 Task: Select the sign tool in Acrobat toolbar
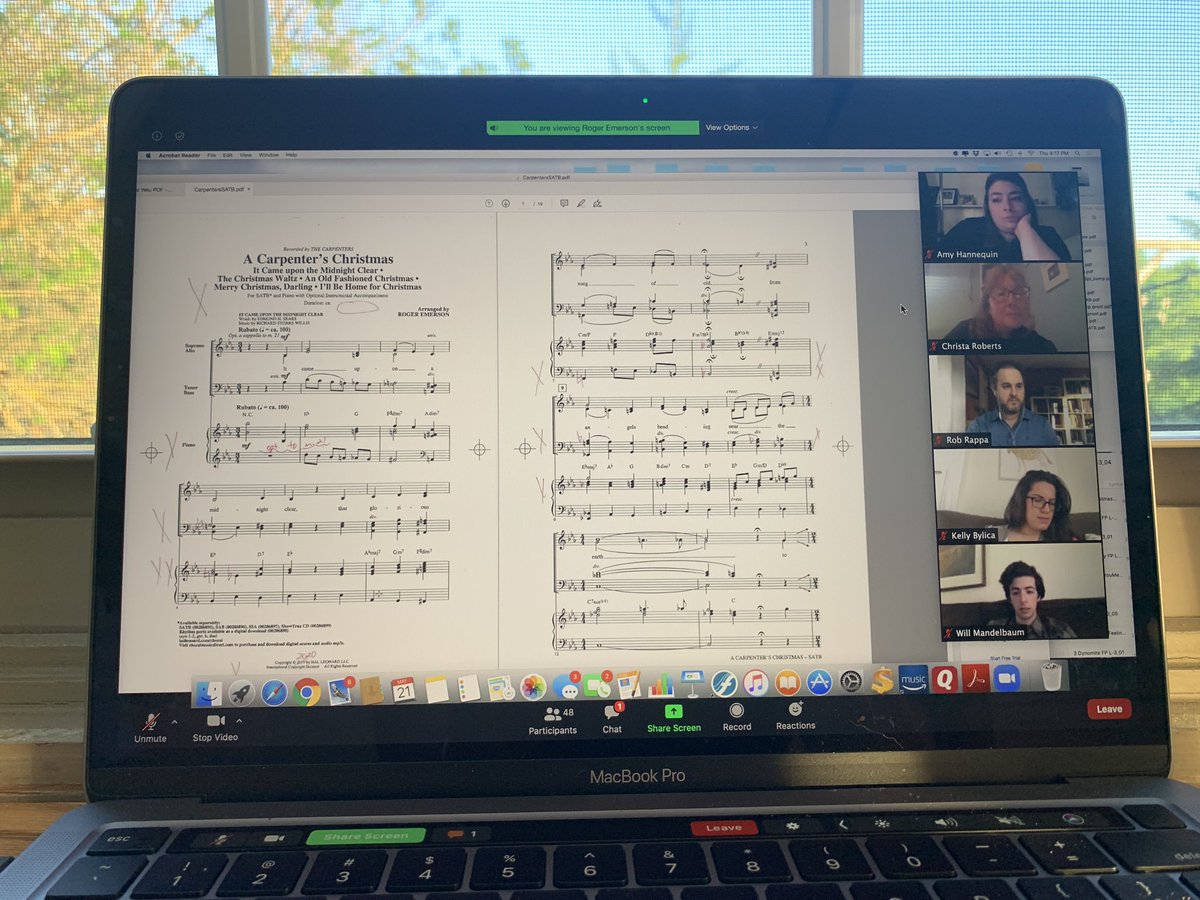[x=598, y=203]
